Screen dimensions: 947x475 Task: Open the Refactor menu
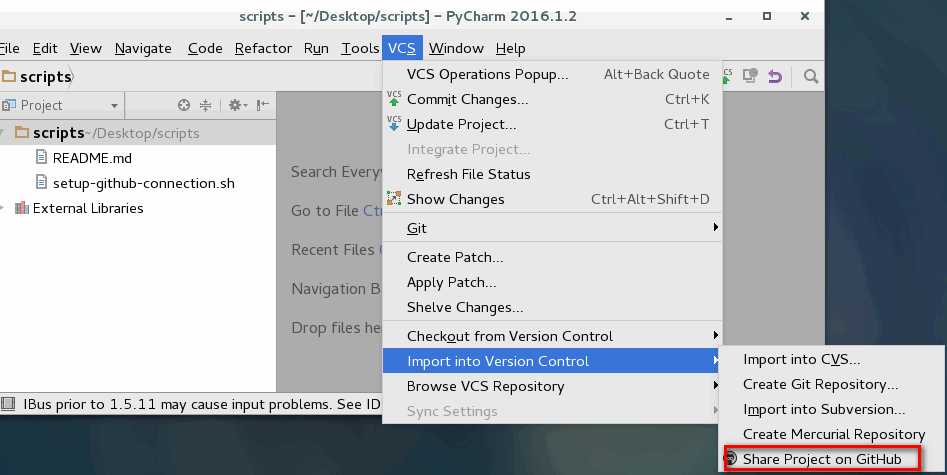pyautogui.click(x=263, y=48)
